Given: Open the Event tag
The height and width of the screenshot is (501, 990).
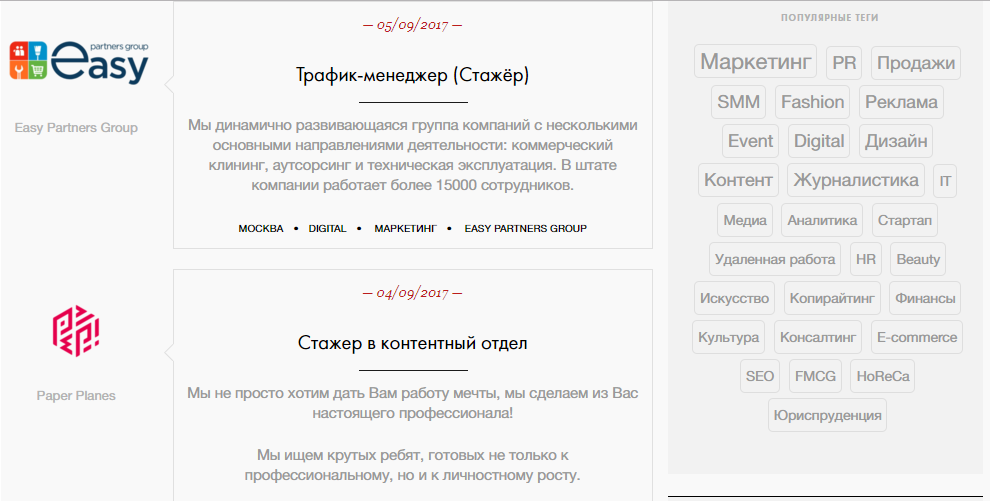Looking at the screenshot, I should (x=751, y=141).
